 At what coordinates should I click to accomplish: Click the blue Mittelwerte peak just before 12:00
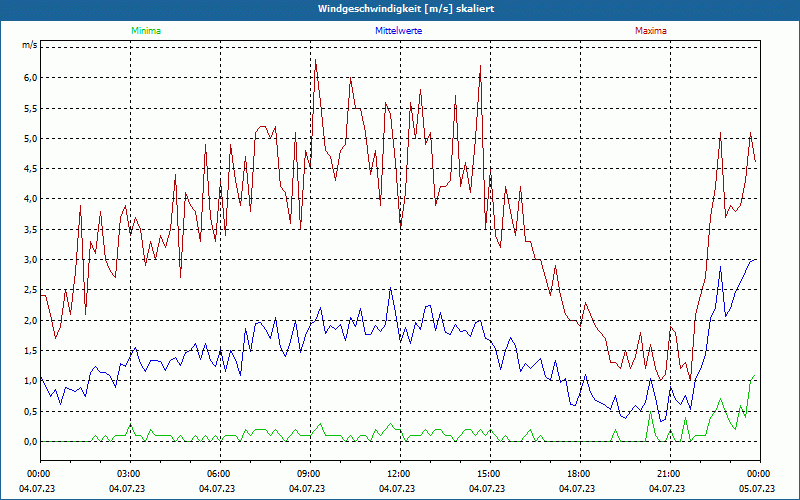(391, 289)
